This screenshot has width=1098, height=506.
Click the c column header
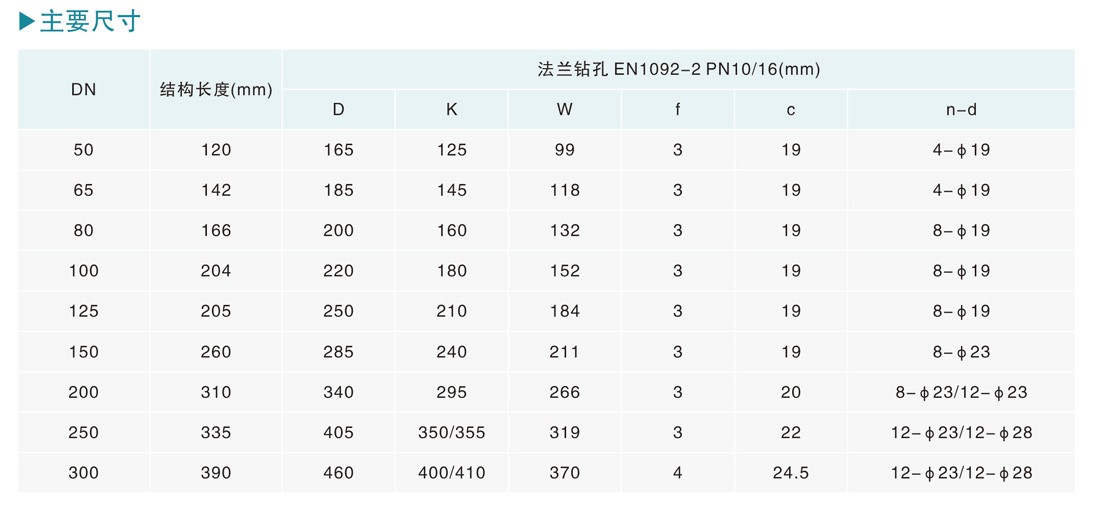coord(791,111)
